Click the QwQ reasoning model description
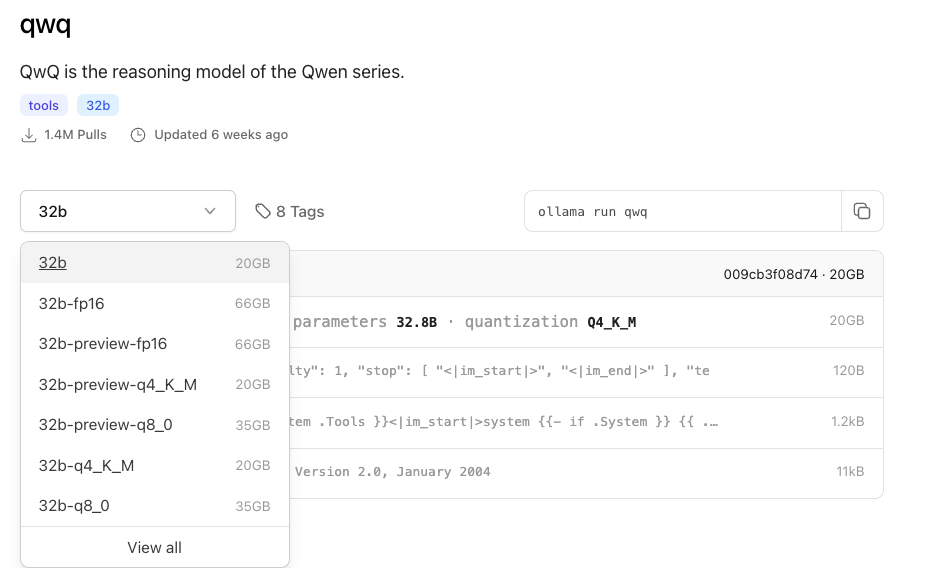 pos(212,72)
